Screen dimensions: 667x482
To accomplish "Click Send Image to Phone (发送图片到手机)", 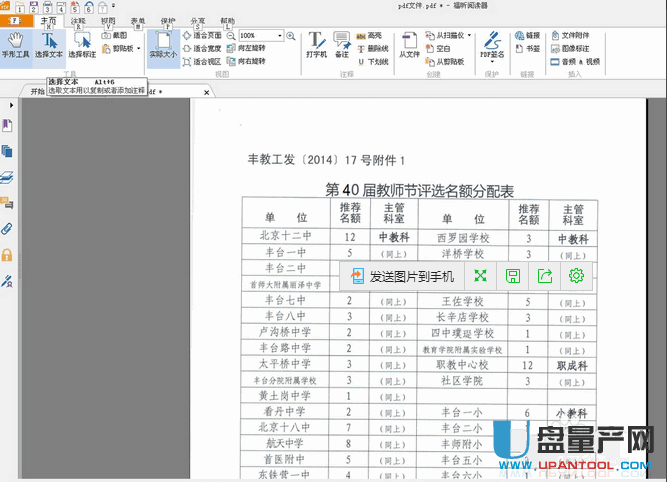I will click(401, 277).
